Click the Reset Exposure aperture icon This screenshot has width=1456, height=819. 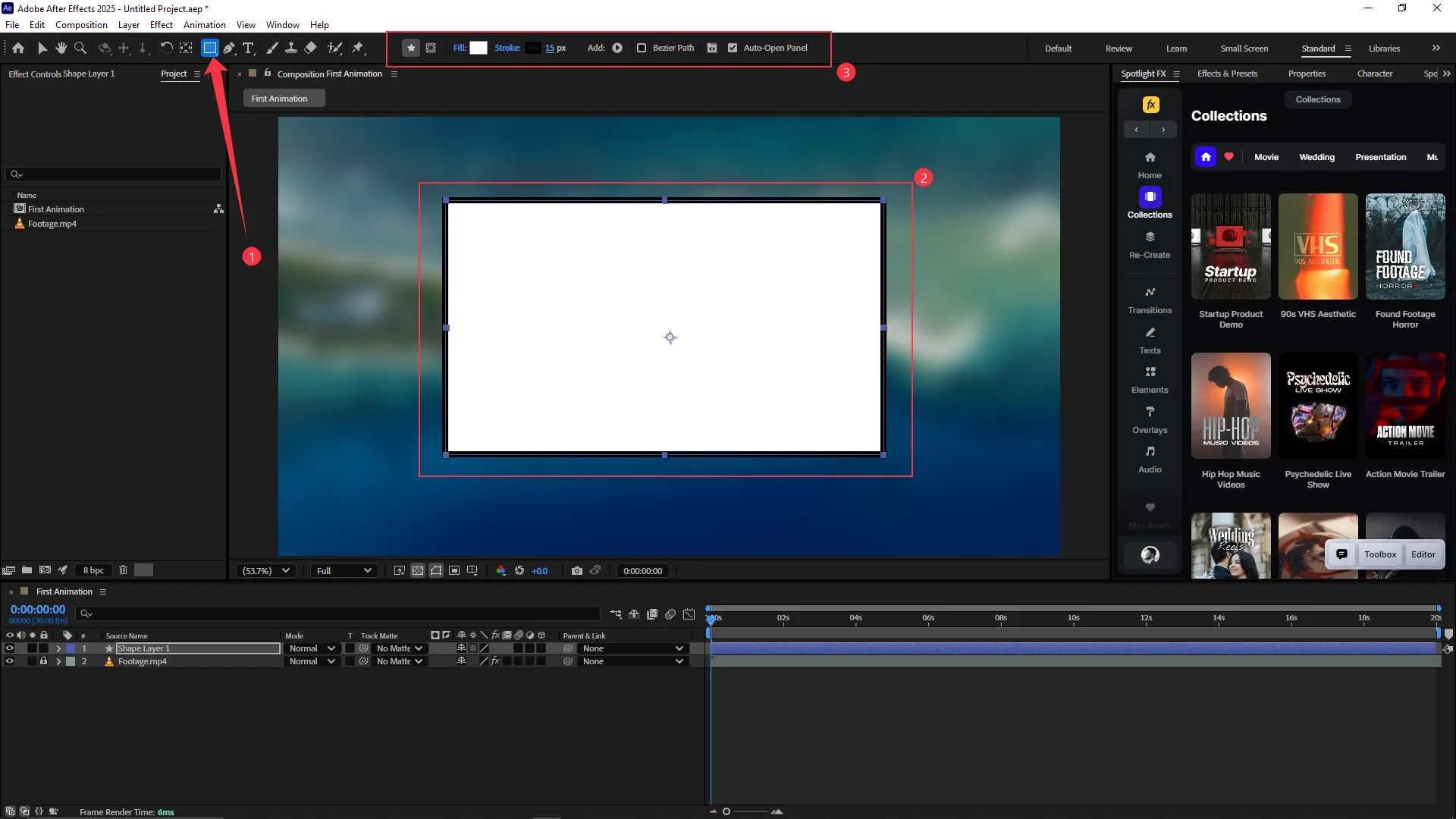pos(519,570)
